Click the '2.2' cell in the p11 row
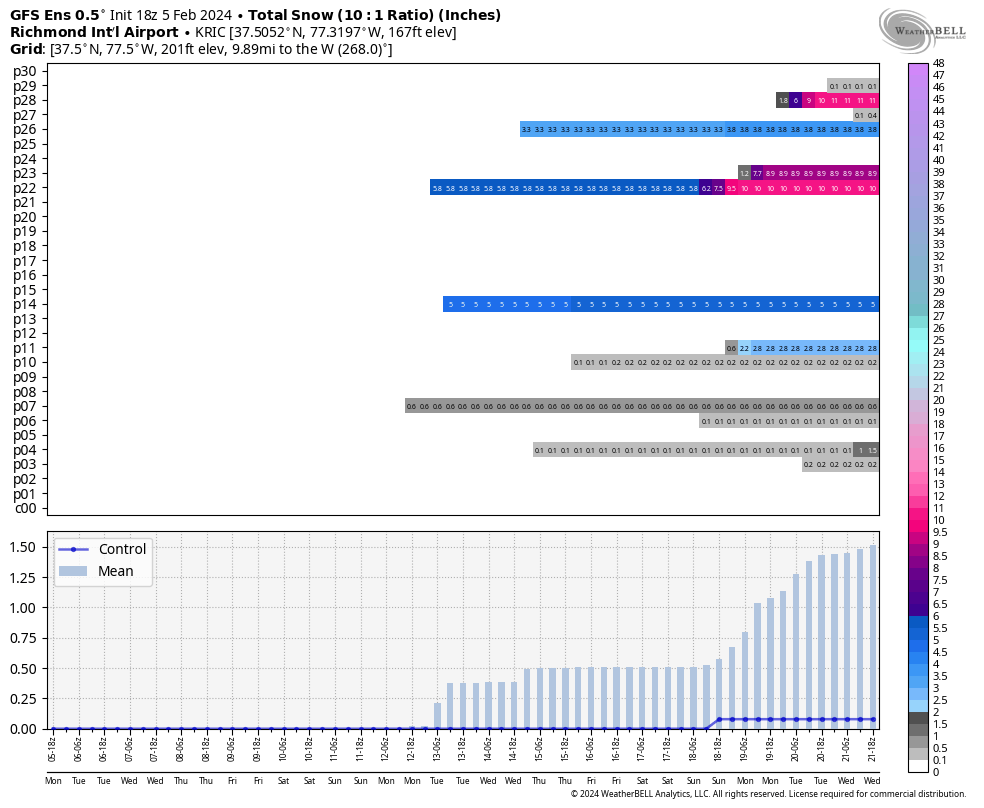Image resolution: width=984 pixels, height=808 pixels. (744, 348)
